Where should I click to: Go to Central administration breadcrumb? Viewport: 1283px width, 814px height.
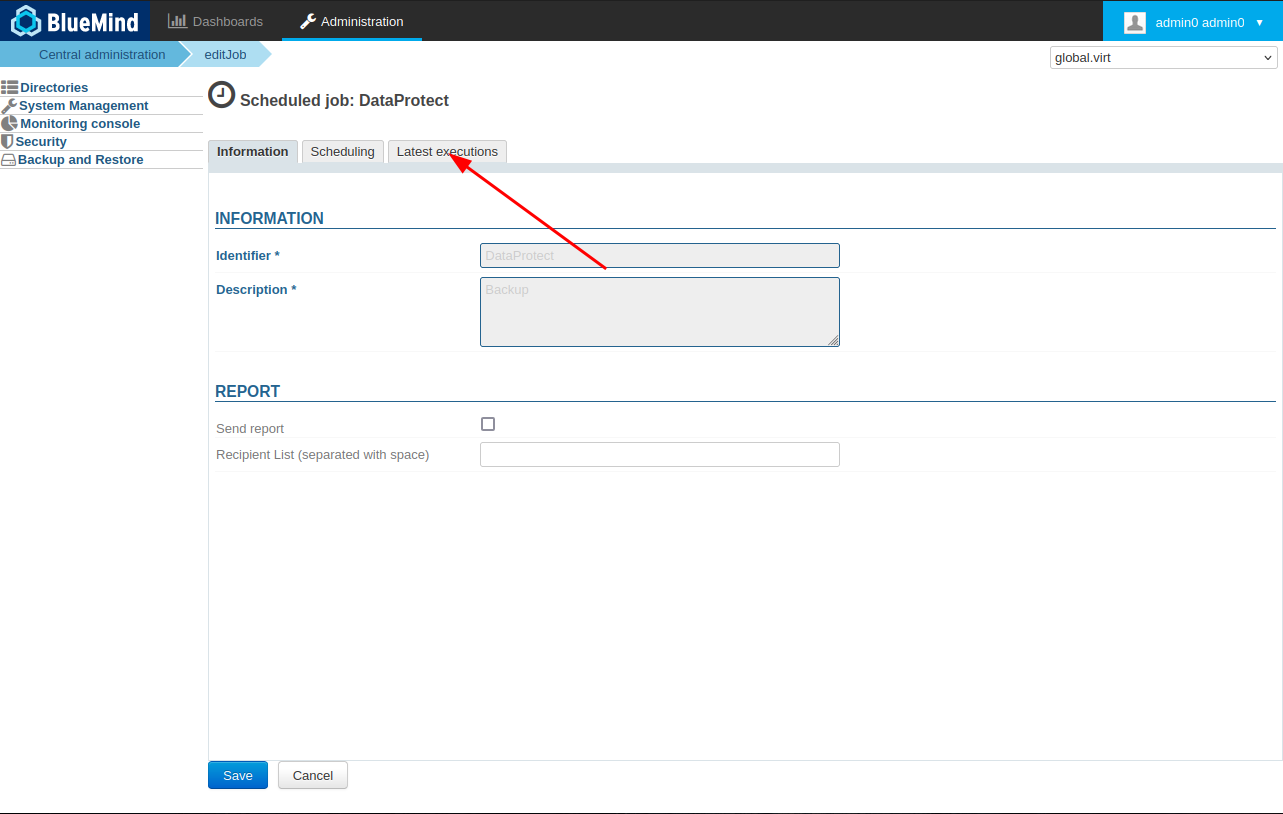(x=102, y=55)
